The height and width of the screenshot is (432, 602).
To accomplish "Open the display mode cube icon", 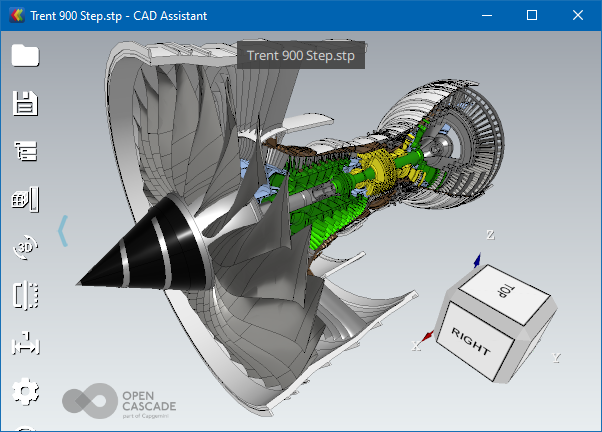I will coord(25,199).
